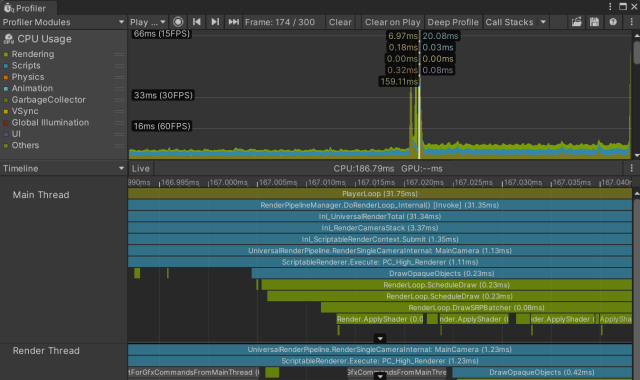Toggle Call Stacks recording

coord(509,22)
